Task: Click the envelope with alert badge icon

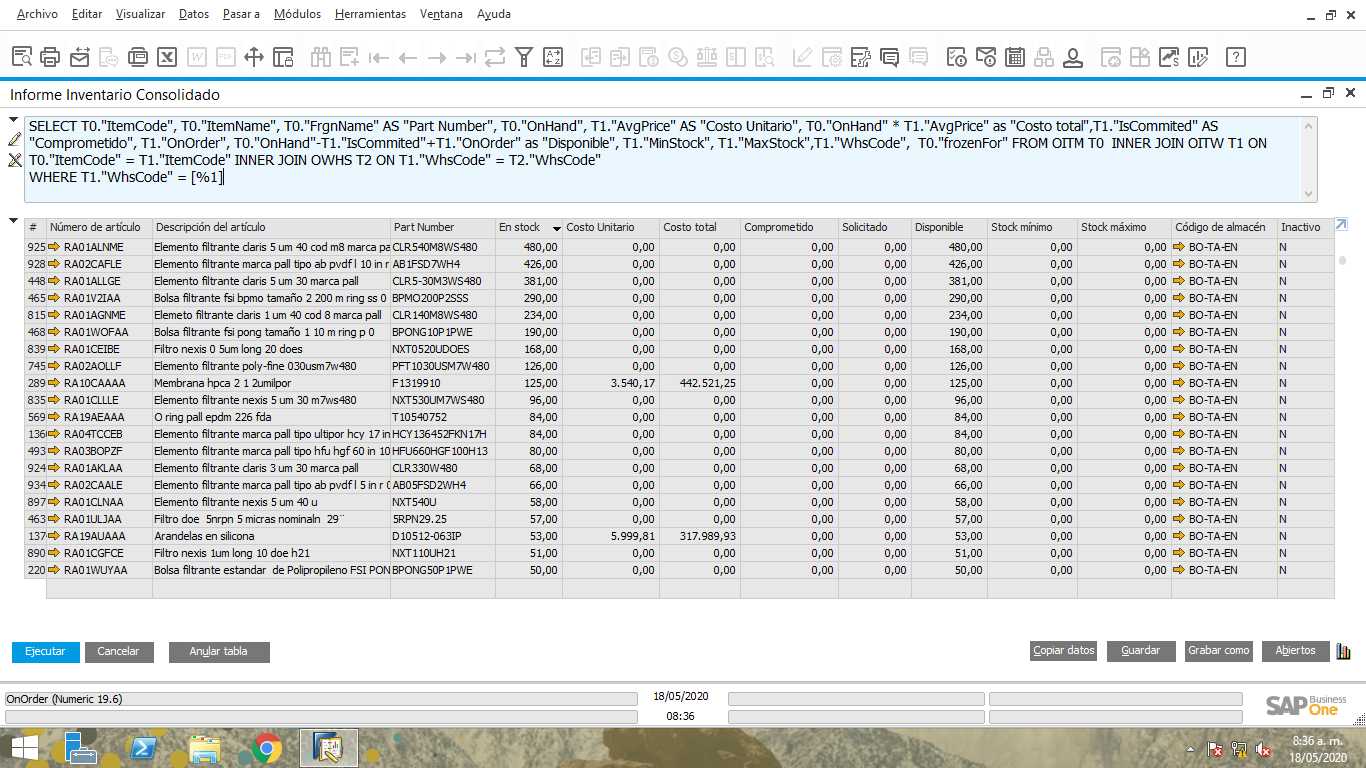Action: pyautogui.click(x=986, y=57)
